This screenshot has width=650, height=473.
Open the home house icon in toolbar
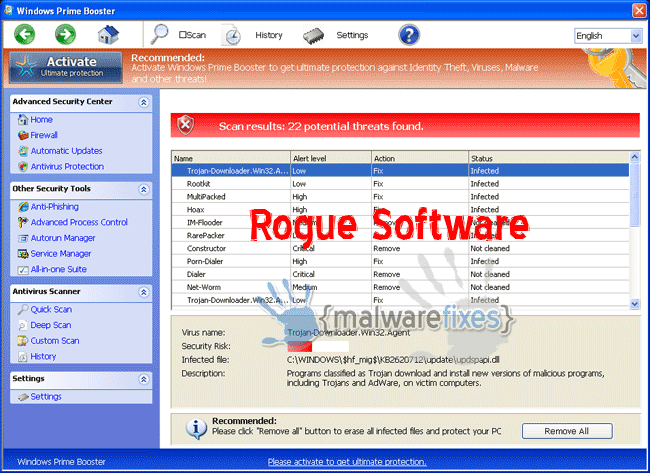click(108, 34)
